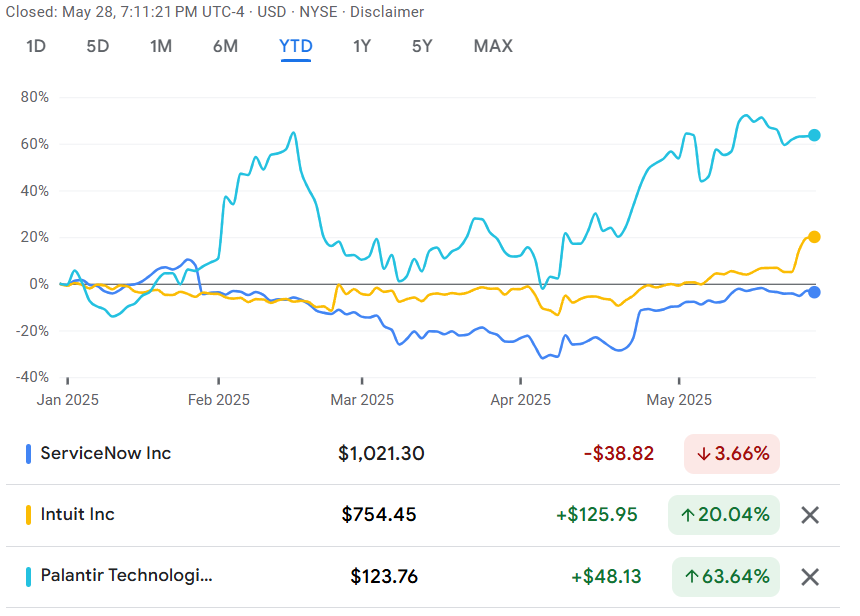Click the yellow Intuit color marker
Viewport: 860px width, 616px height.
coord(29,515)
